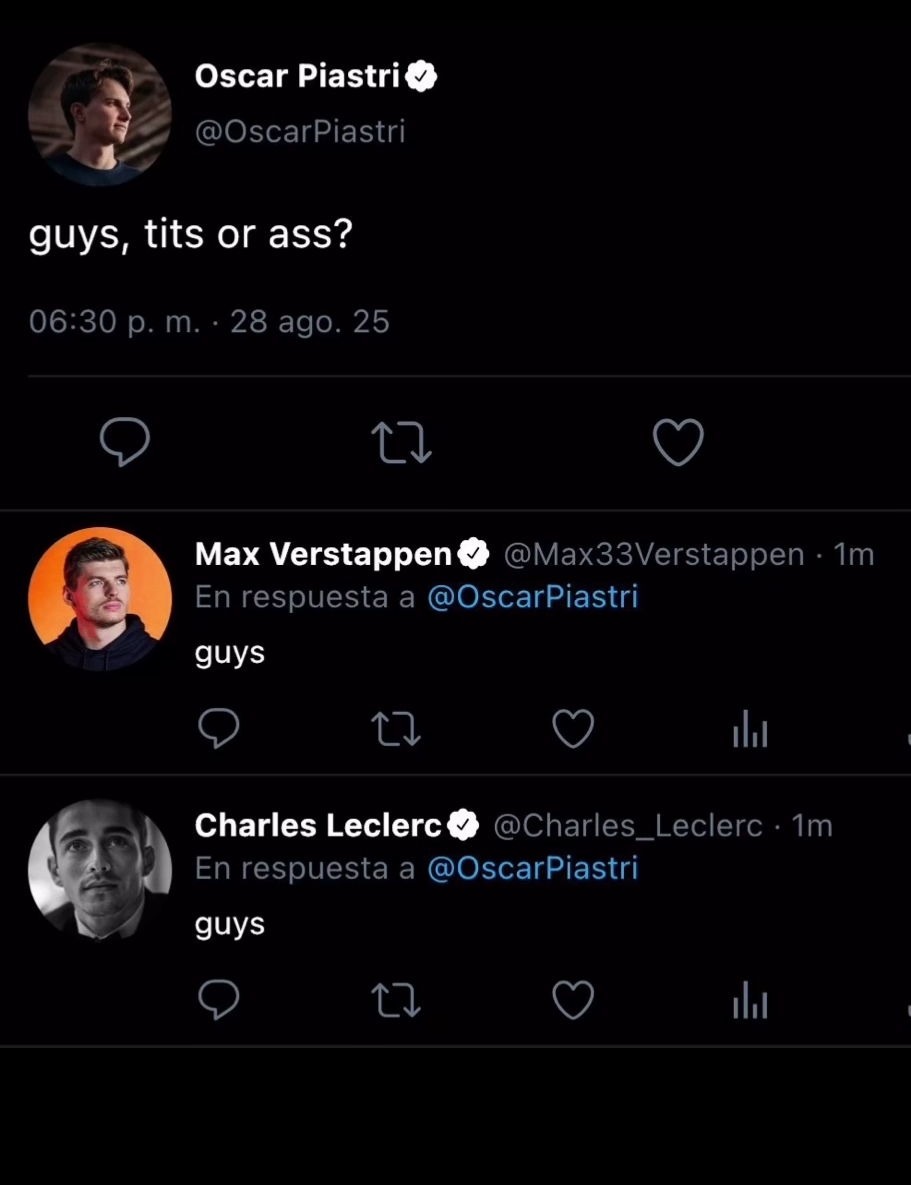Open Oscar Piastri's profile picture
The width and height of the screenshot is (911, 1185).
(99, 115)
